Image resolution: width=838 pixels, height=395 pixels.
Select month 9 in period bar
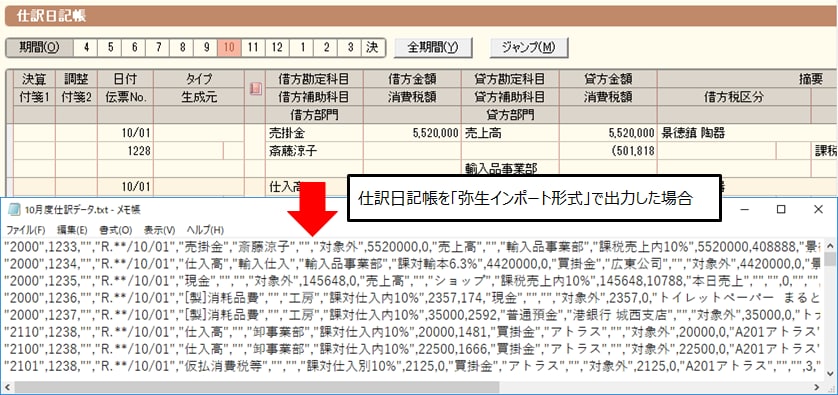coord(206,47)
